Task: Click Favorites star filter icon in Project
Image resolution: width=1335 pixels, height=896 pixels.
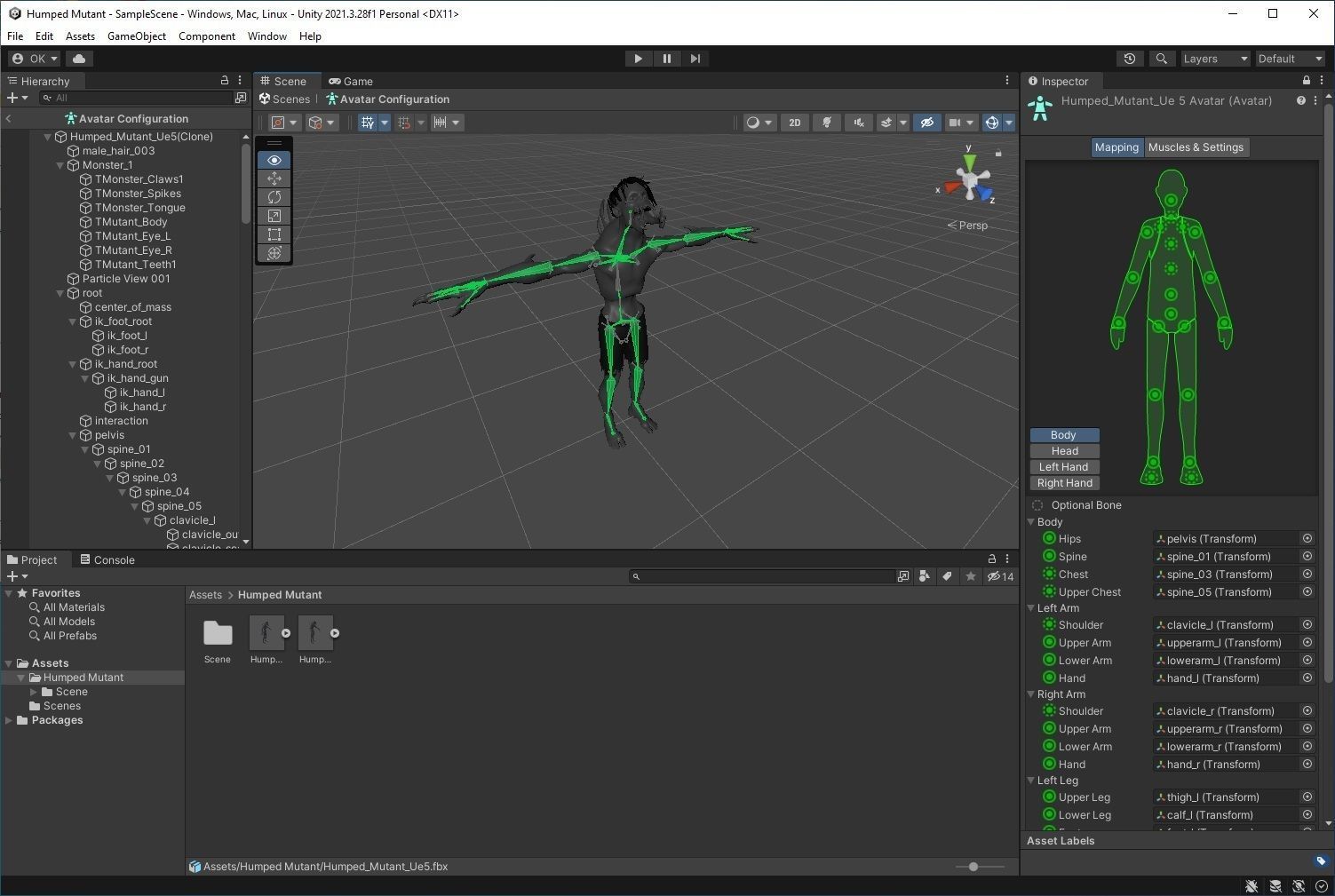Action: click(970, 576)
